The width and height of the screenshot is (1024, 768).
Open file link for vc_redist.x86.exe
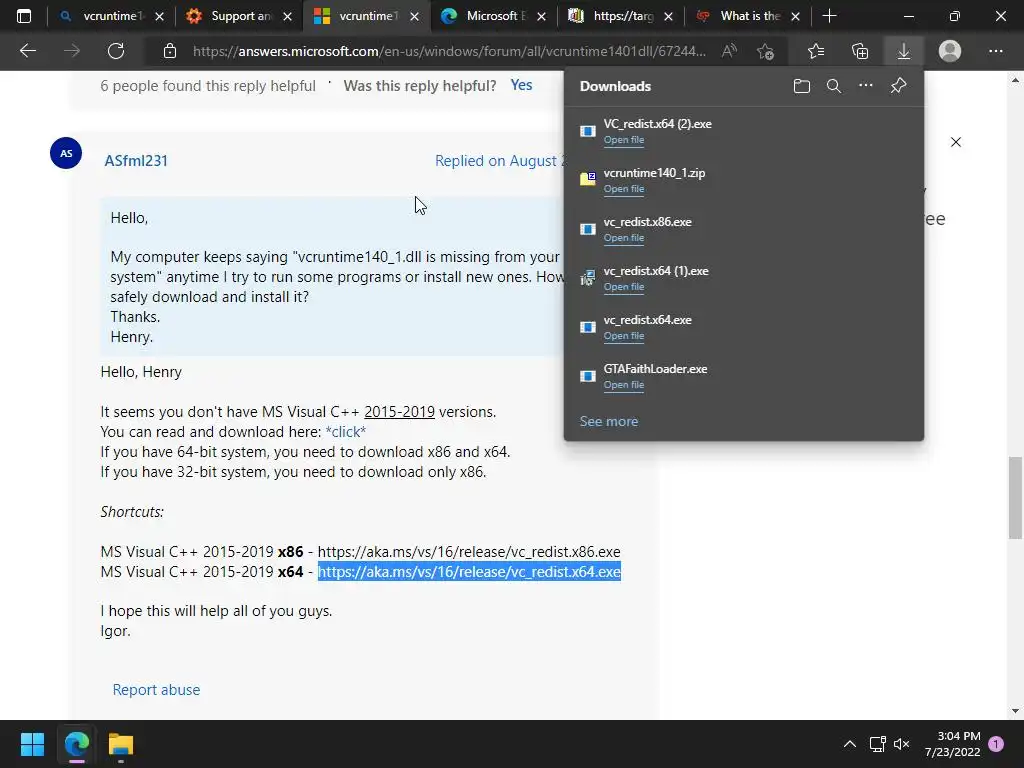(624, 238)
